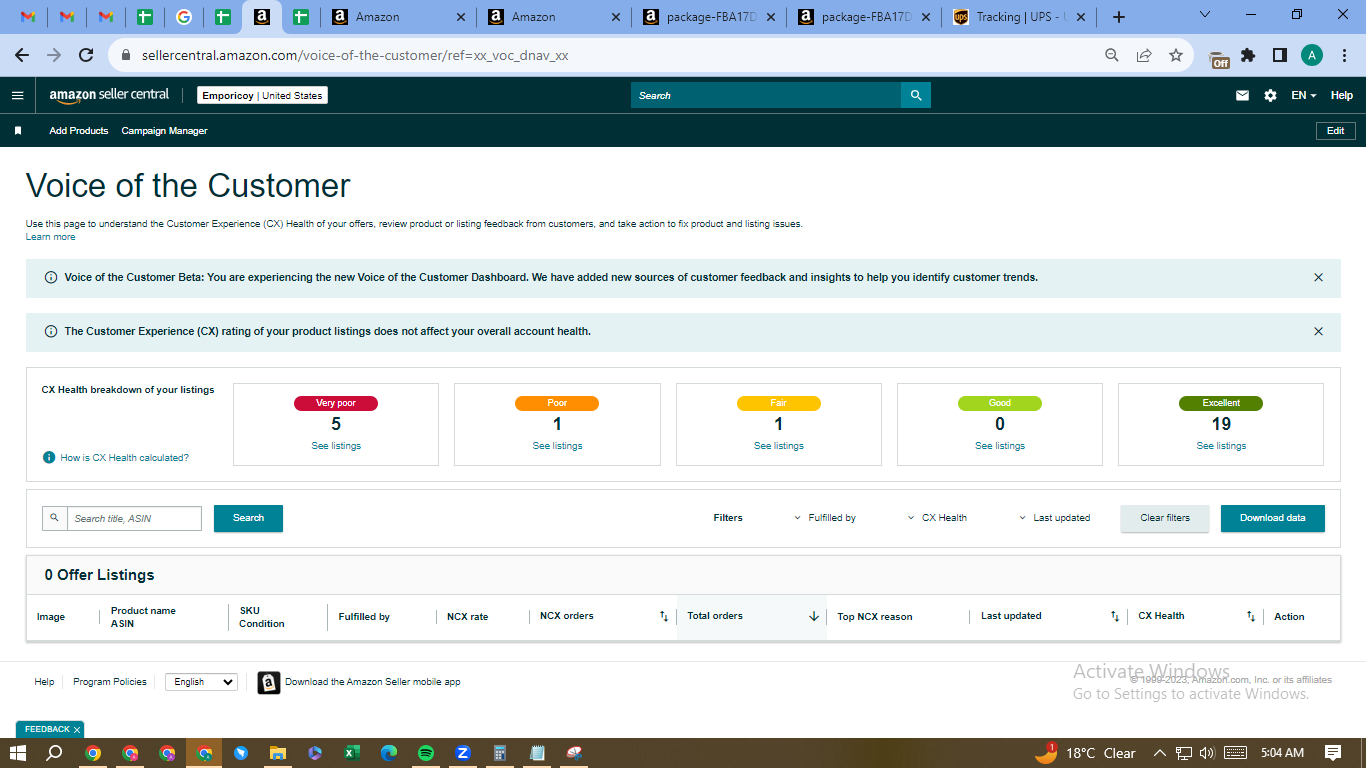Bookmark this page with the star icon
Image resolution: width=1366 pixels, height=768 pixels.
click(x=1176, y=55)
